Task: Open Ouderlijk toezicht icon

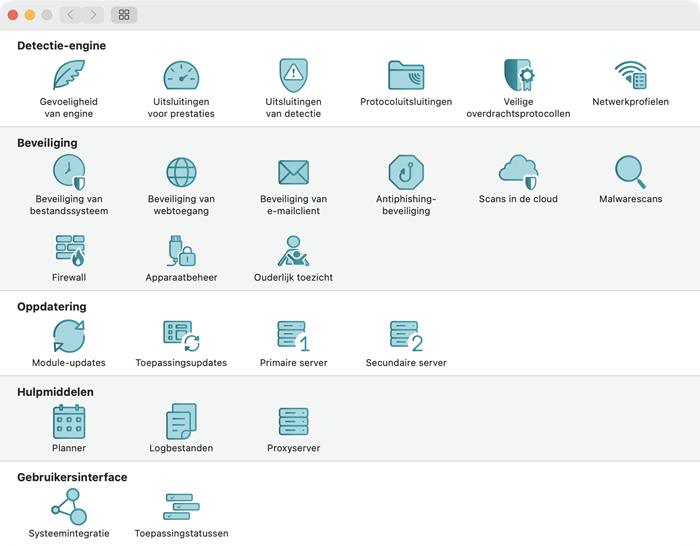Action: 293,250
